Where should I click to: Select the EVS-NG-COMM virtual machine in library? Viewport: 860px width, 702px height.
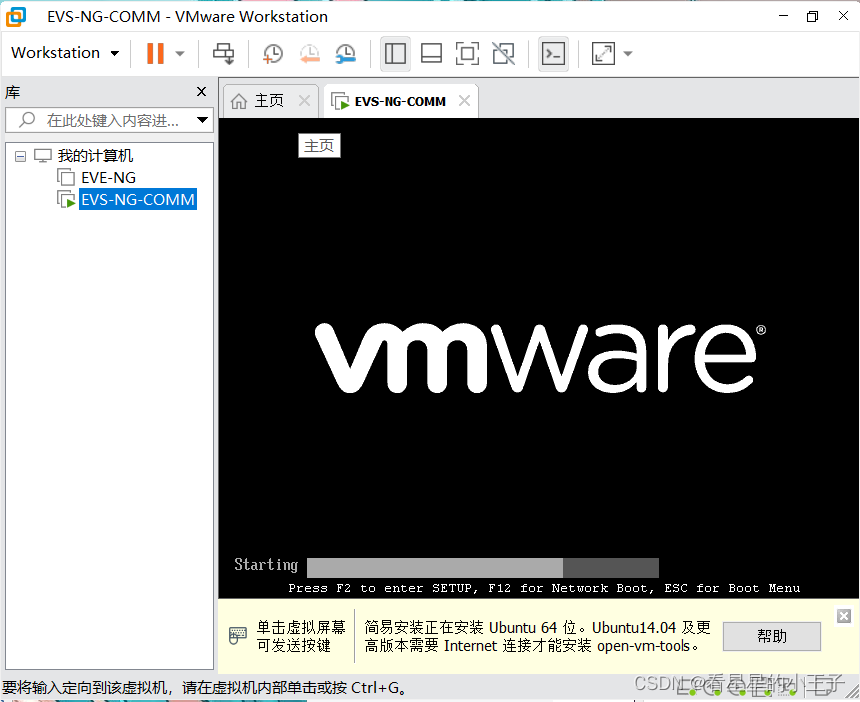[138, 199]
